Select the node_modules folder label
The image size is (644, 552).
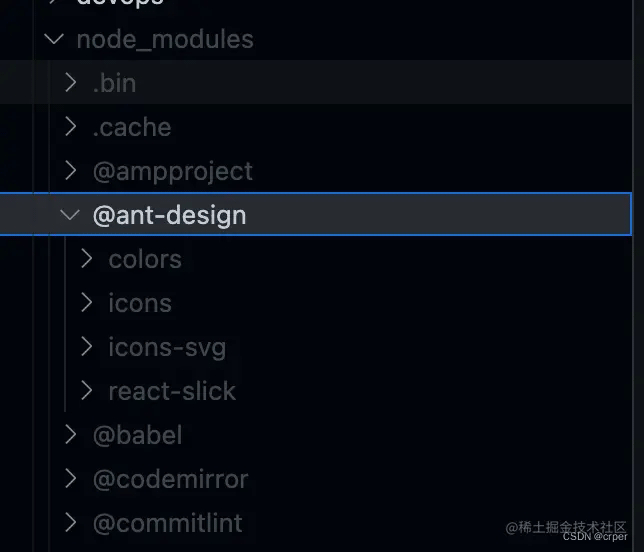(165, 40)
